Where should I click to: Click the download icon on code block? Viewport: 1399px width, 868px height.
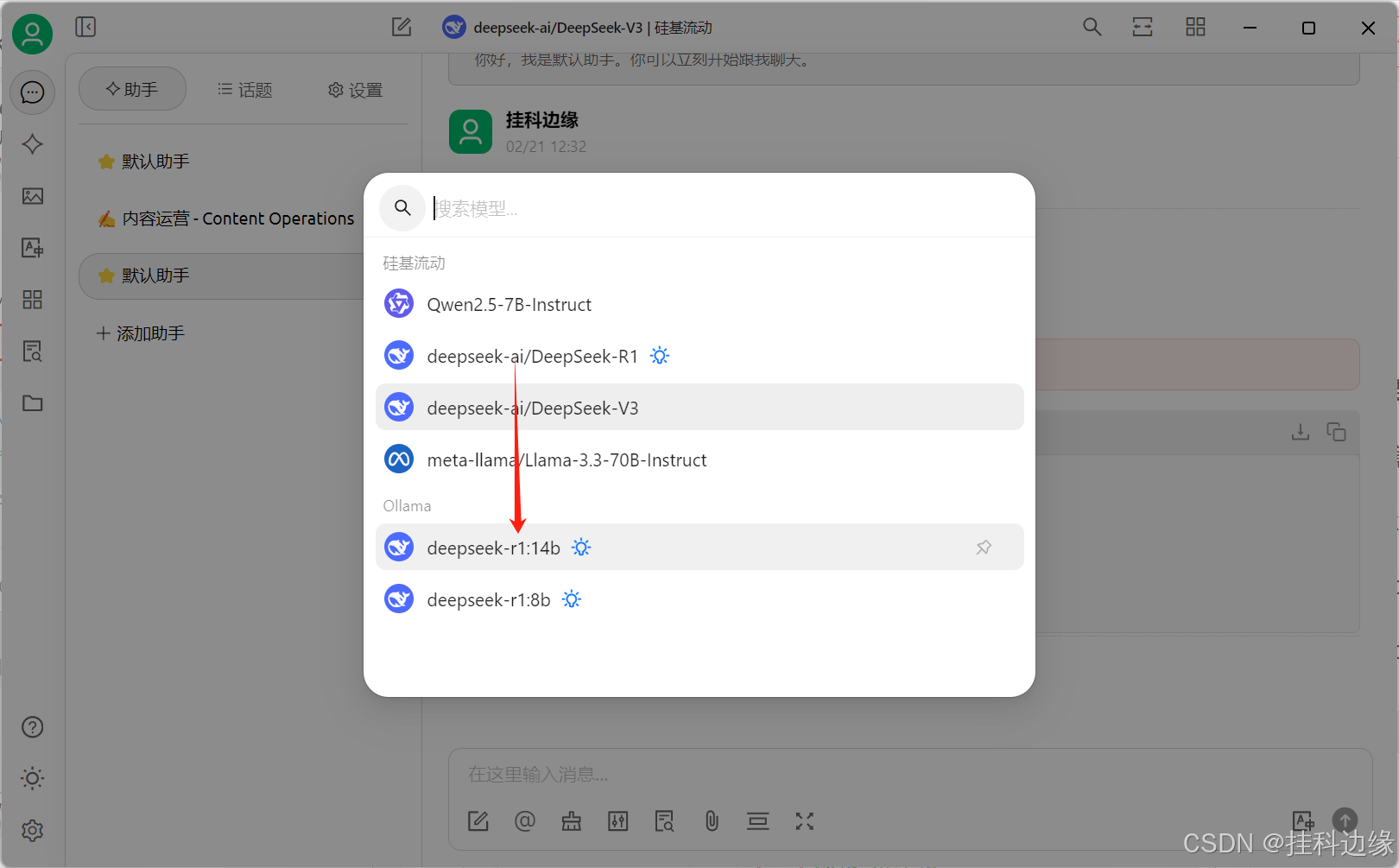(1301, 432)
